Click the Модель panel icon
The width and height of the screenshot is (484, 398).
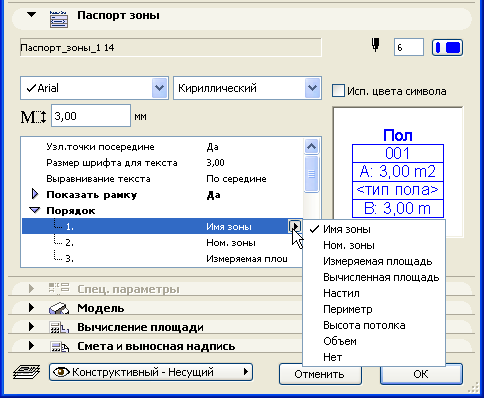59,308
